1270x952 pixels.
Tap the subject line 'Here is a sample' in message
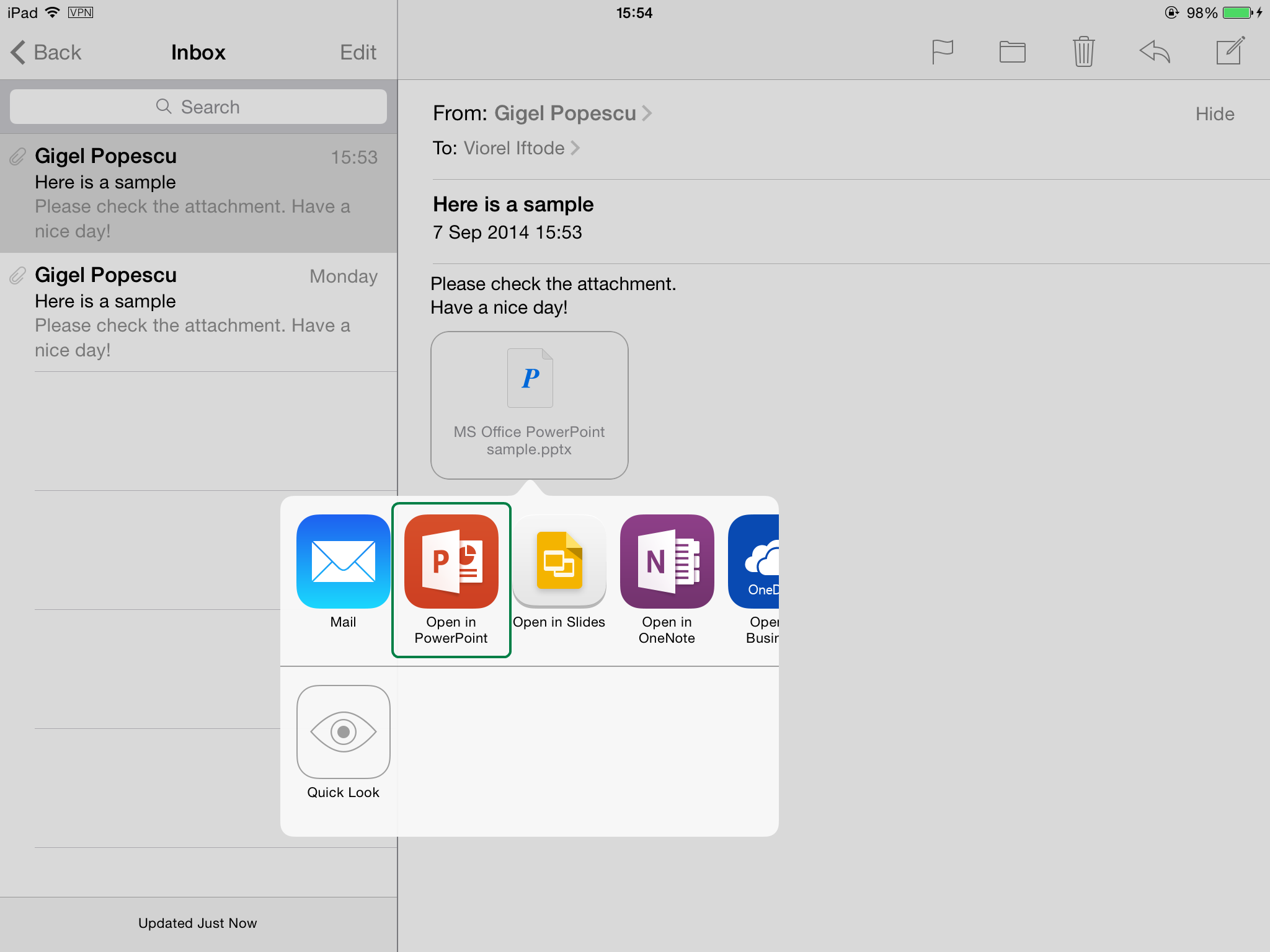[513, 204]
